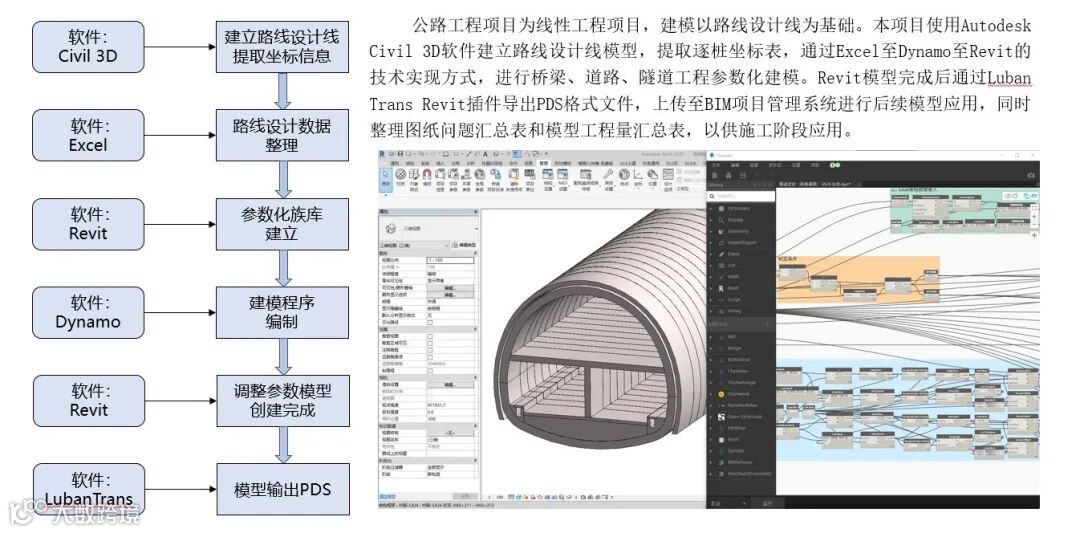The width and height of the screenshot is (1080, 533).
Task: Click Purge Unused icon in Revit
Action: pyautogui.click(x=514, y=180)
